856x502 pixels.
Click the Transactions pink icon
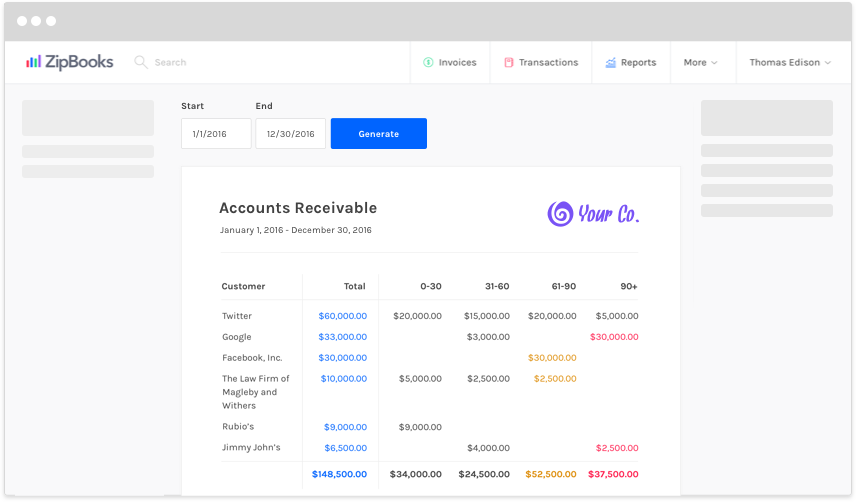(x=509, y=63)
